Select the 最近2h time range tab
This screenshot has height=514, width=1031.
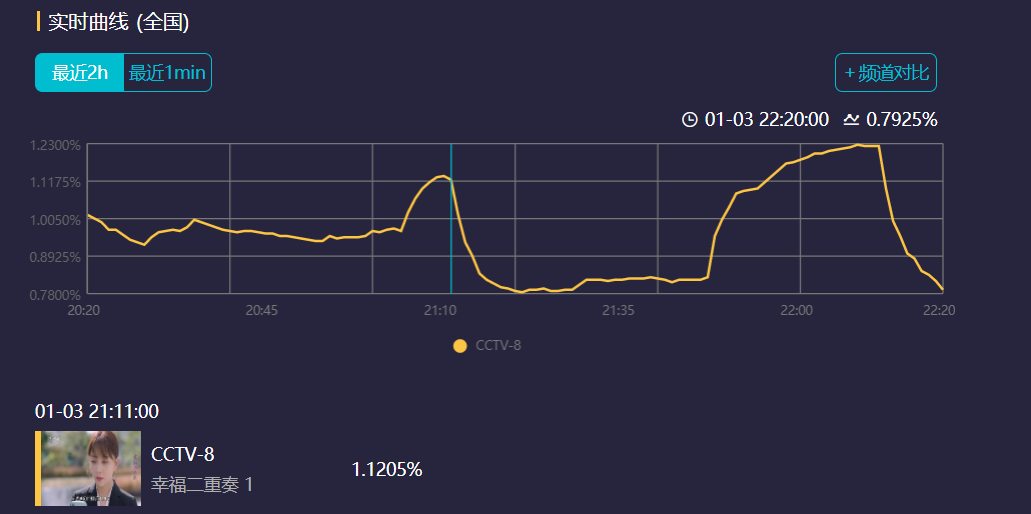pos(80,73)
